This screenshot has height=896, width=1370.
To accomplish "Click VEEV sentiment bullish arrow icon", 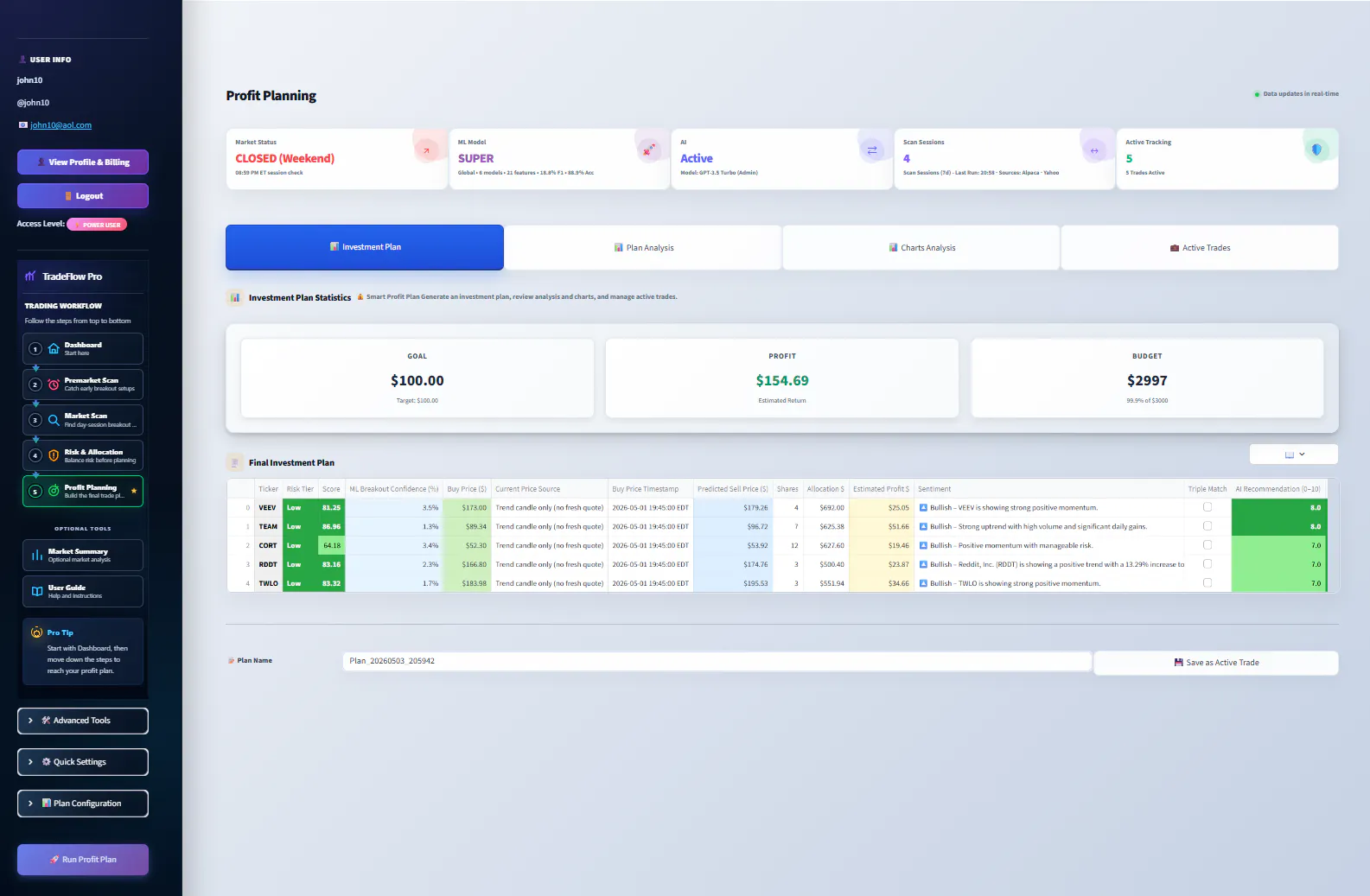I will 923,508.
